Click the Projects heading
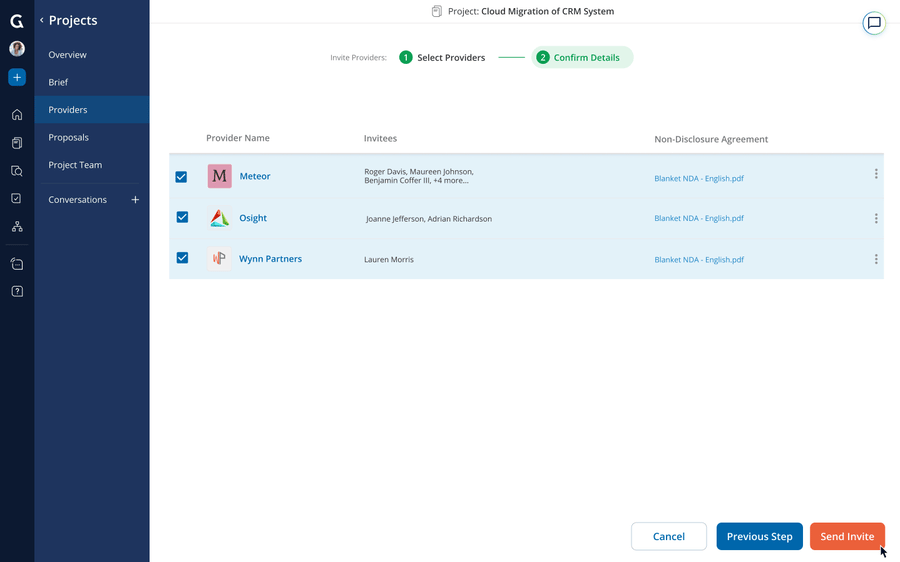Screen dimensions: 900x562 coord(73,20)
